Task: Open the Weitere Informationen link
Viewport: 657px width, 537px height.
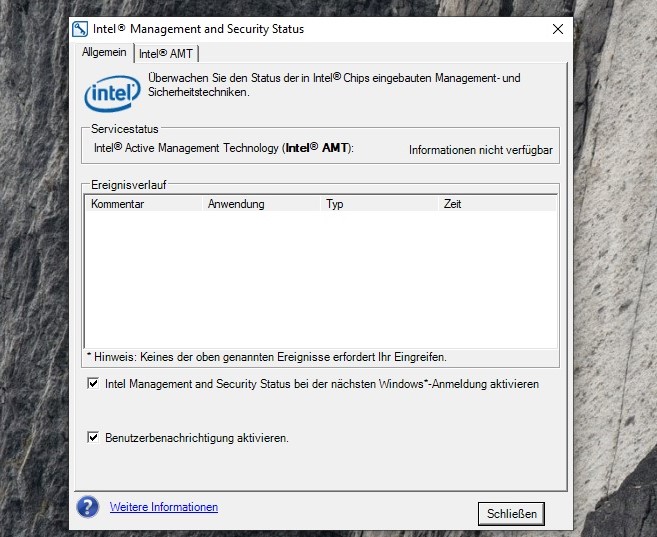Action: pos(164,507)
